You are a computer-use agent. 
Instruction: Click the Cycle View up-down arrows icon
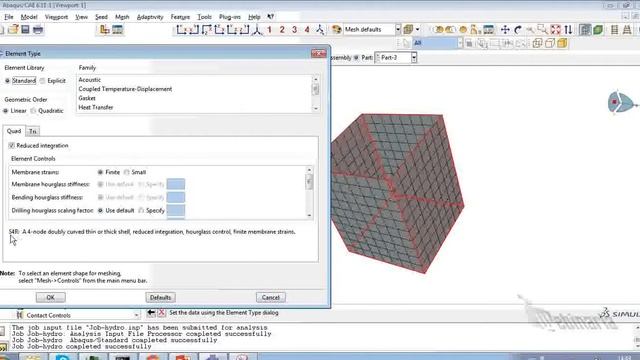[568, 29]
